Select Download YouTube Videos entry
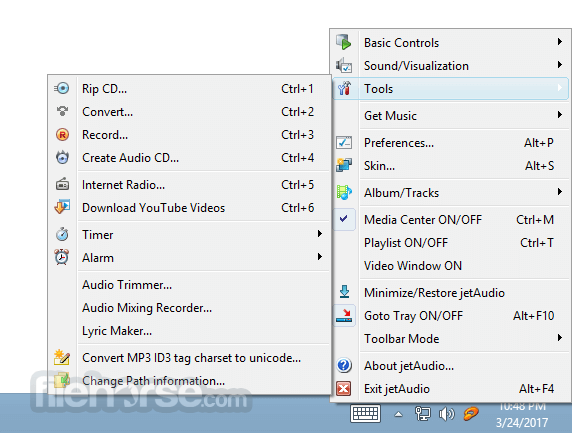Screen dimensions: 581x443 point(189,208)
